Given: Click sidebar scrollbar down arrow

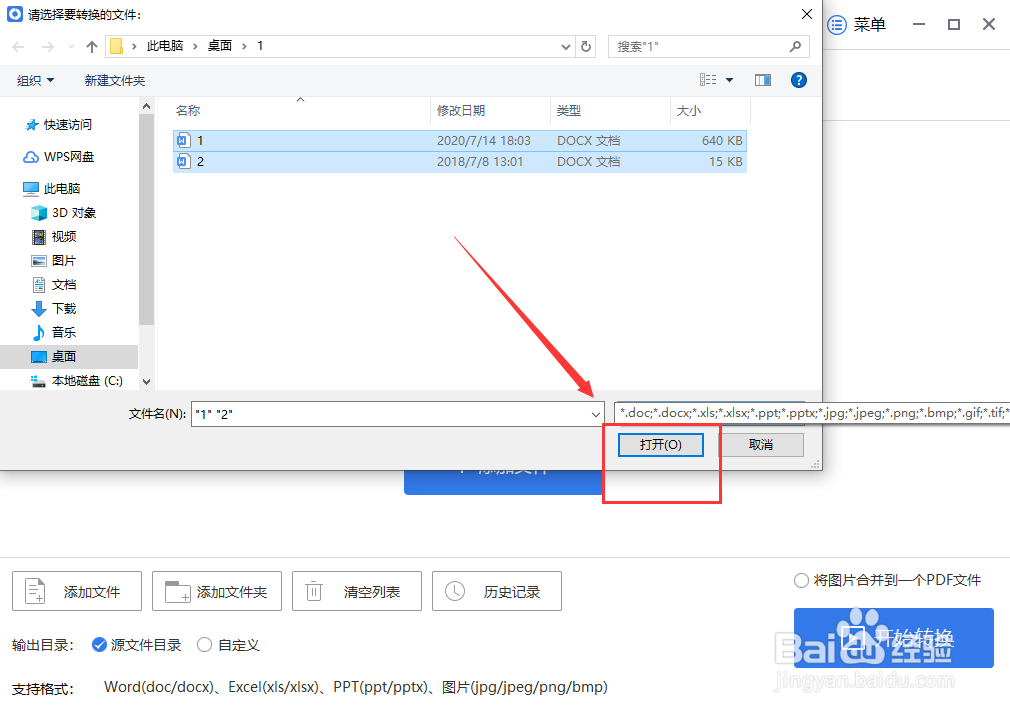Looking at the screenshot, I should [146, 382].
